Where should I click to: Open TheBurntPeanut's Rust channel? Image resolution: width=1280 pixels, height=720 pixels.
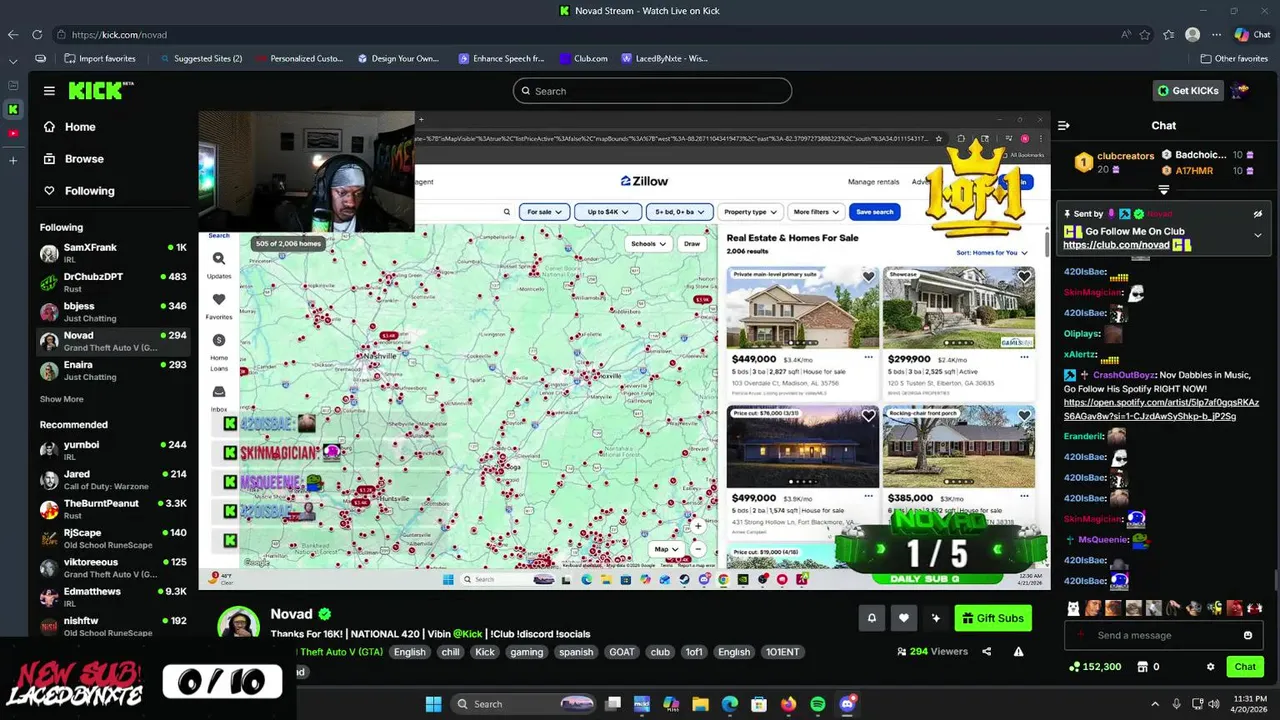(x=113, y=509)
